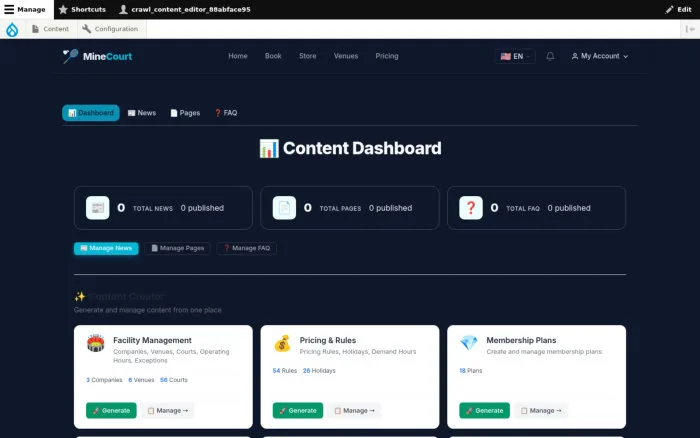Click the Membership Plans diamond icon

(469, 343)
